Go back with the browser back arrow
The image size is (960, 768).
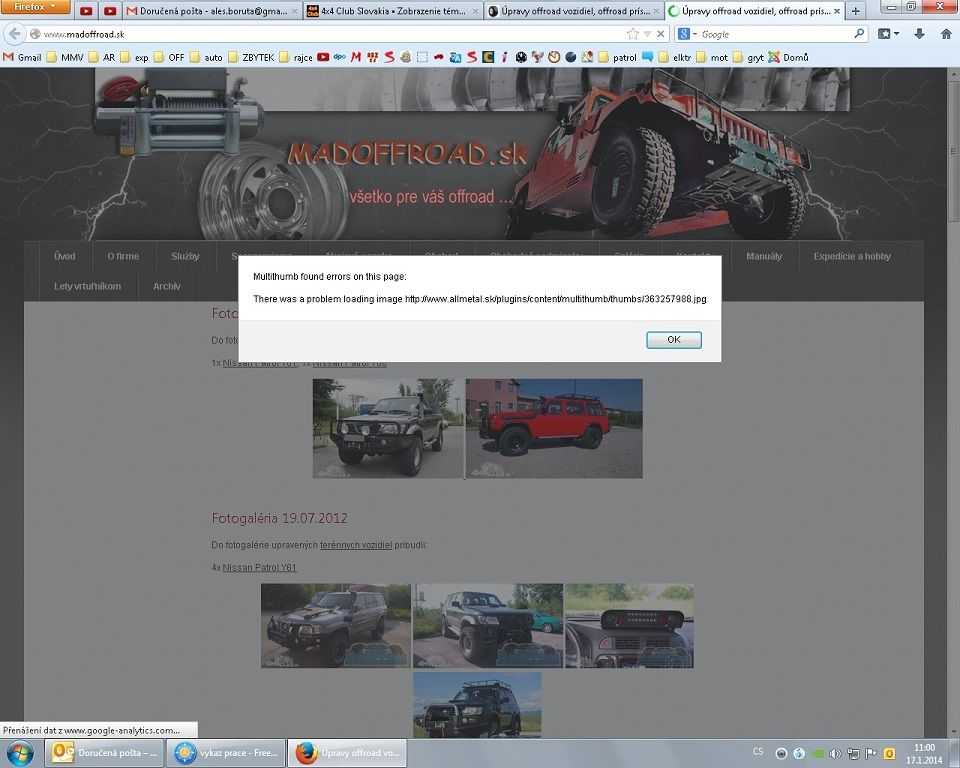(15, 34)
